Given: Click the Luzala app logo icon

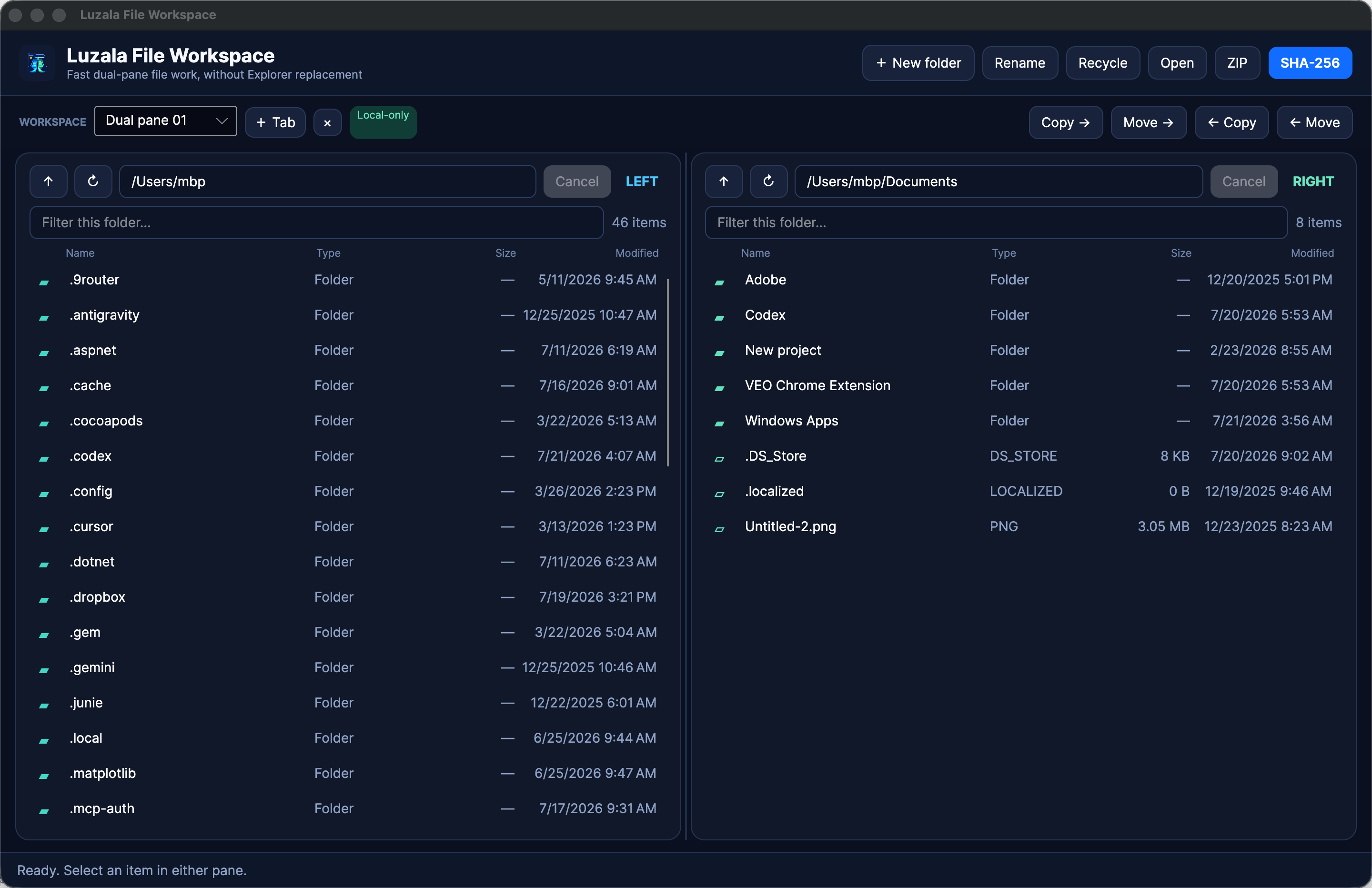Looking at the screenshot, I should (37, 63).
